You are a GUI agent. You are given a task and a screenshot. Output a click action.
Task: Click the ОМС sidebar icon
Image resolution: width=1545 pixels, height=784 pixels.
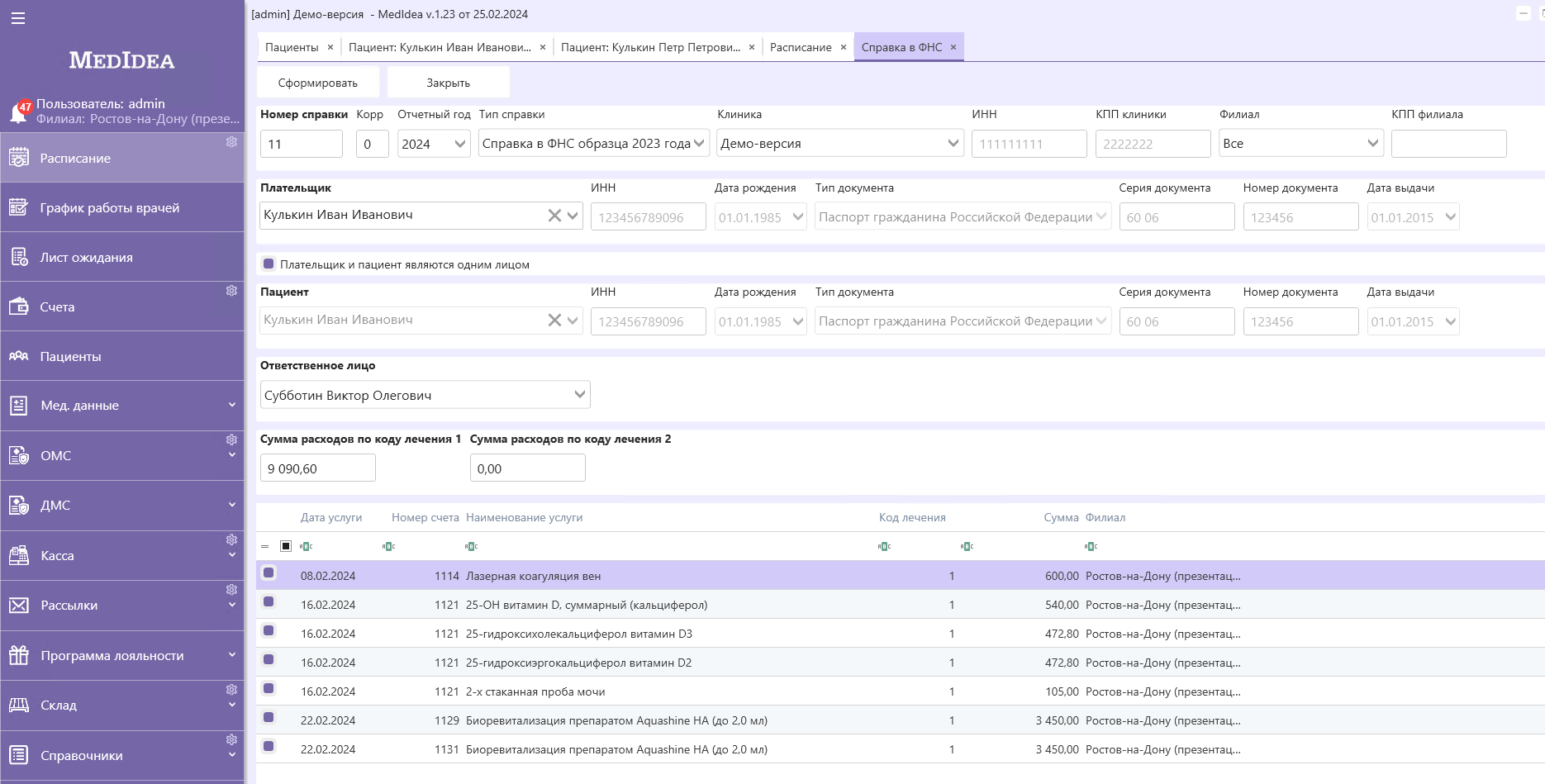pos(19,455)
